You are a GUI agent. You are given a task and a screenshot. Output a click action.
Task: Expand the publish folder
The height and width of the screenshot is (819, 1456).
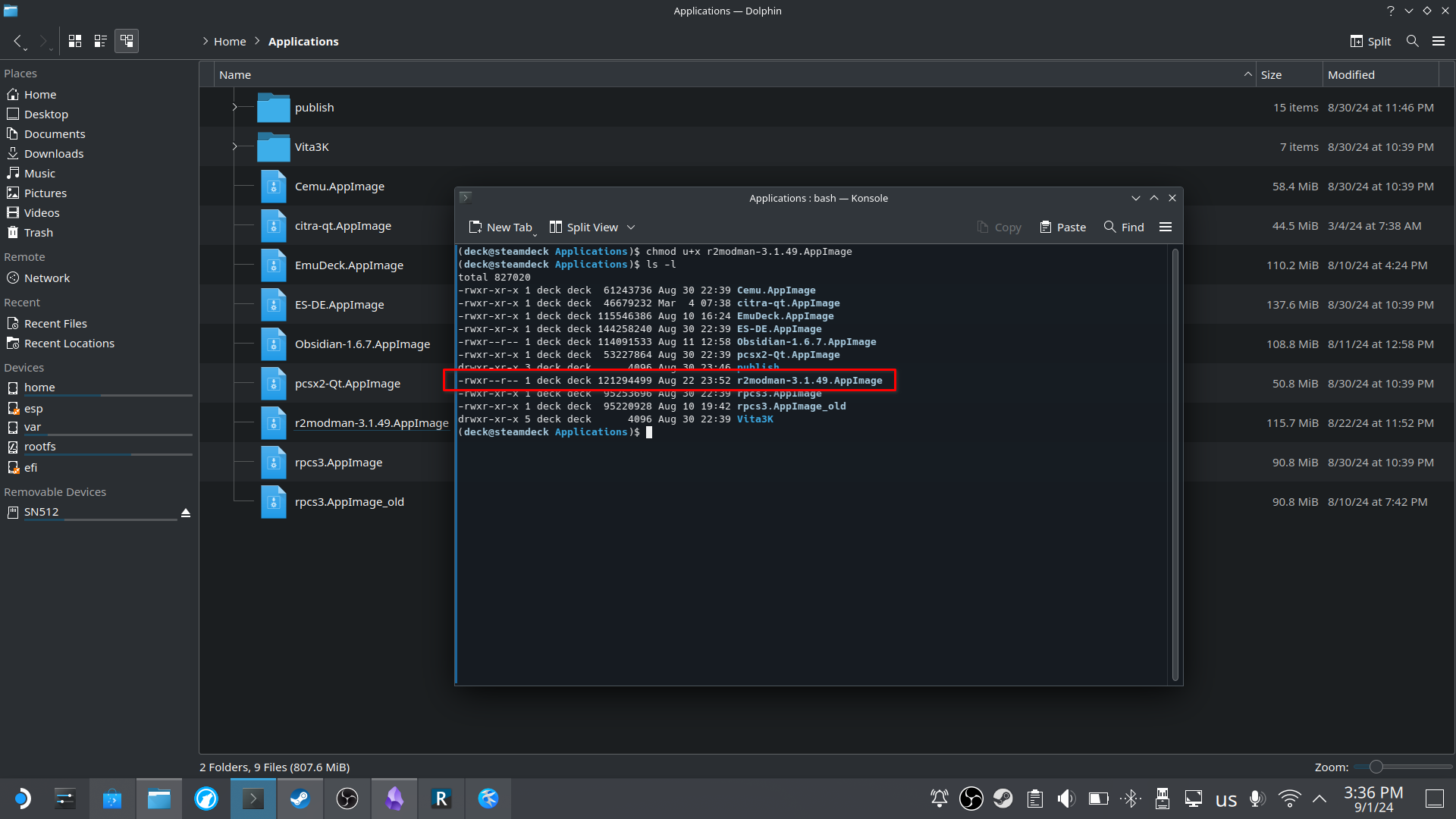pos(234,108)
